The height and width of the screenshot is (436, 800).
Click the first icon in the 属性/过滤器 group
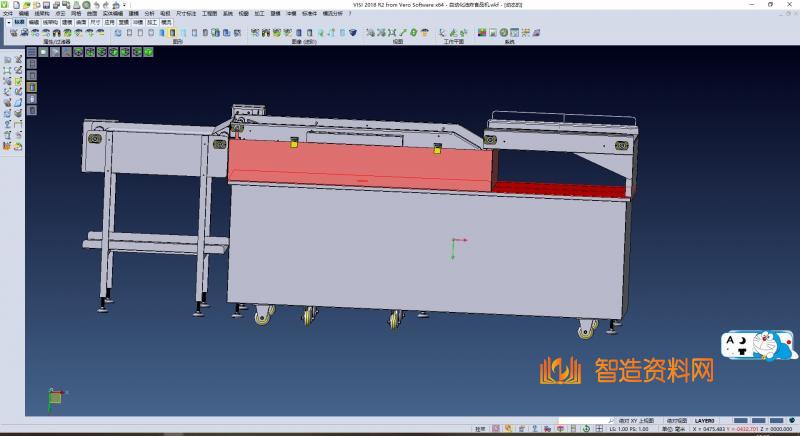pyautogui.click(x=13, y=33)
